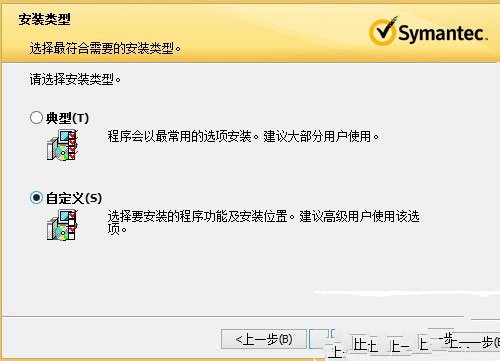Viewport: 500px width, 361px height.
Task: Click the Symantec wordmark in the header
Action: (x=442, y=34)
